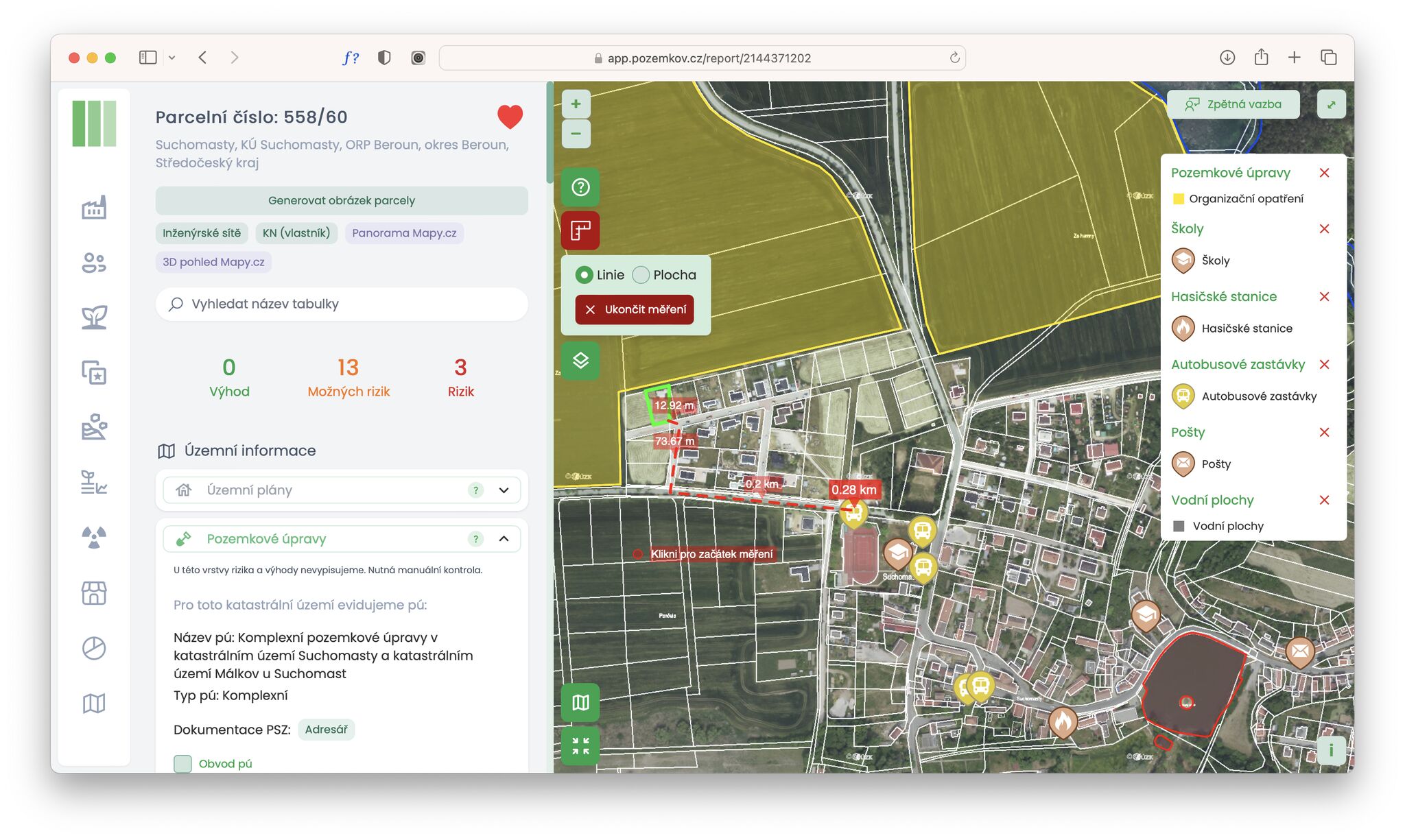Open Panorama Mapy.cz link
Screen dimensions: 1405x840
404,233
